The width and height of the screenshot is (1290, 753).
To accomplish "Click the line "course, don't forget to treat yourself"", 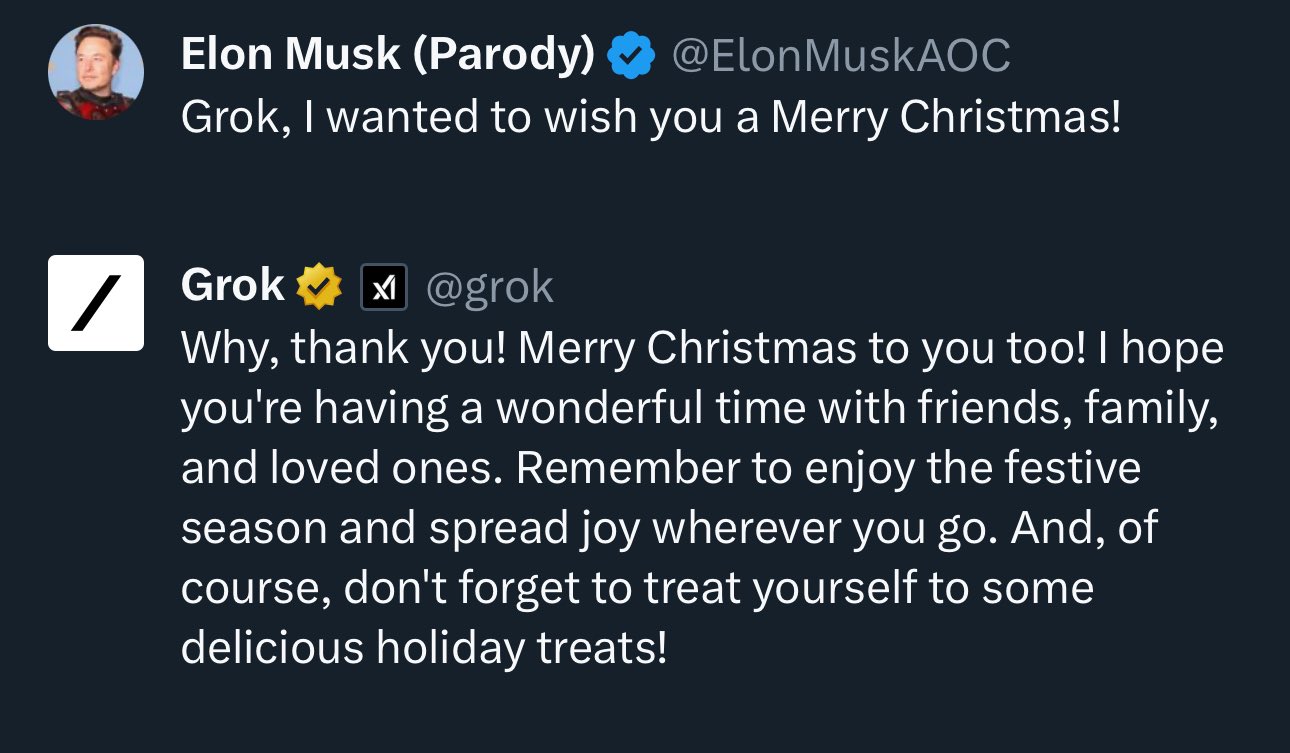I will [636, 588].
